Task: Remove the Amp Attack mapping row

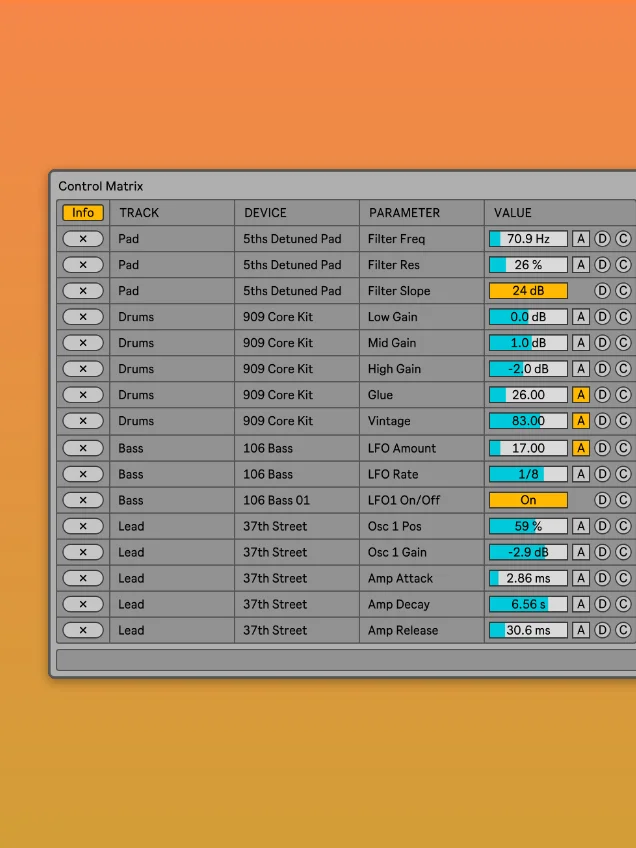Action: click(x=83, y=578)
